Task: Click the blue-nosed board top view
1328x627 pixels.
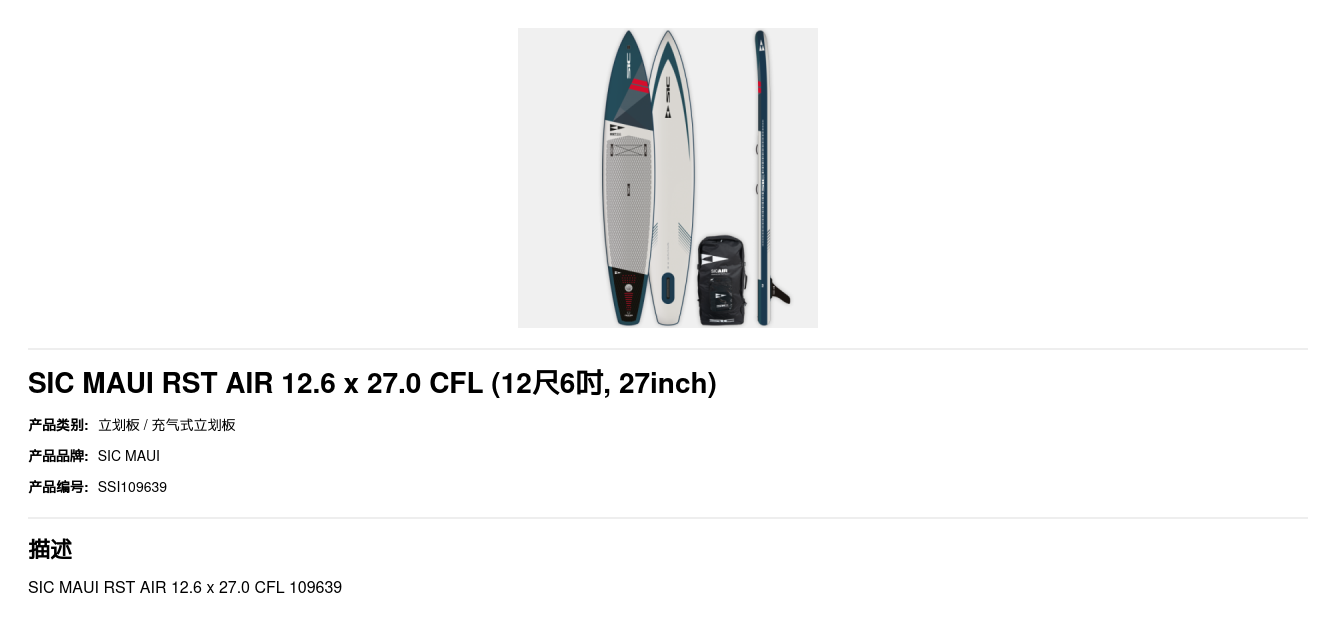Action: 627,177
